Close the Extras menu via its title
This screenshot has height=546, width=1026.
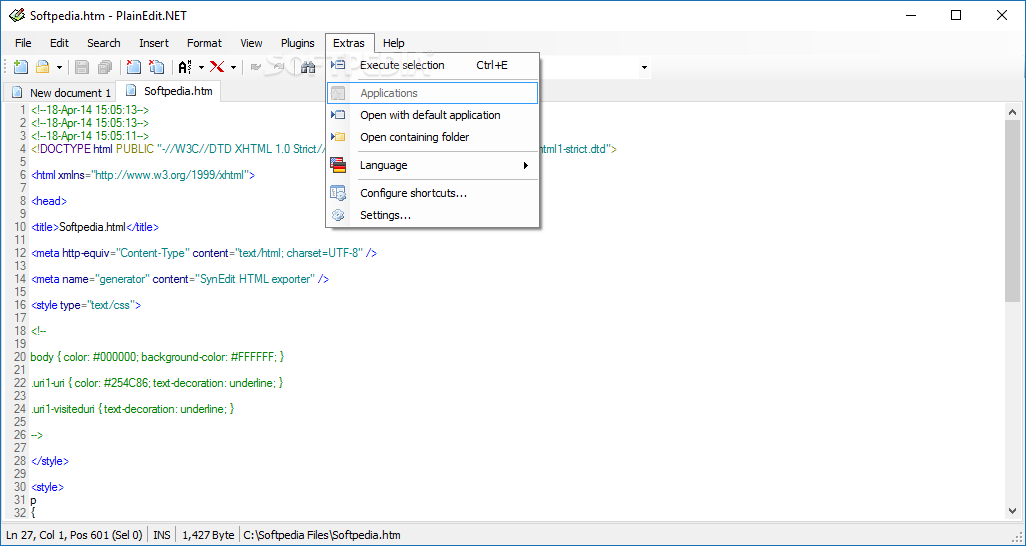349,43
